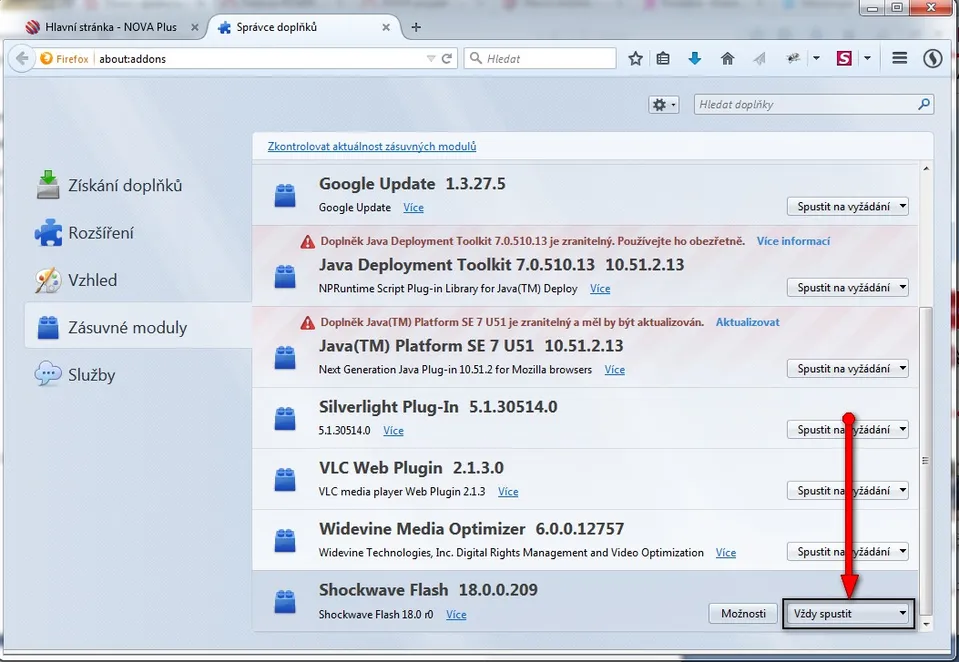This screenshot has width=959, height=662.
Task: Open the 'Rozšíření' category
Action: (138, 233)
